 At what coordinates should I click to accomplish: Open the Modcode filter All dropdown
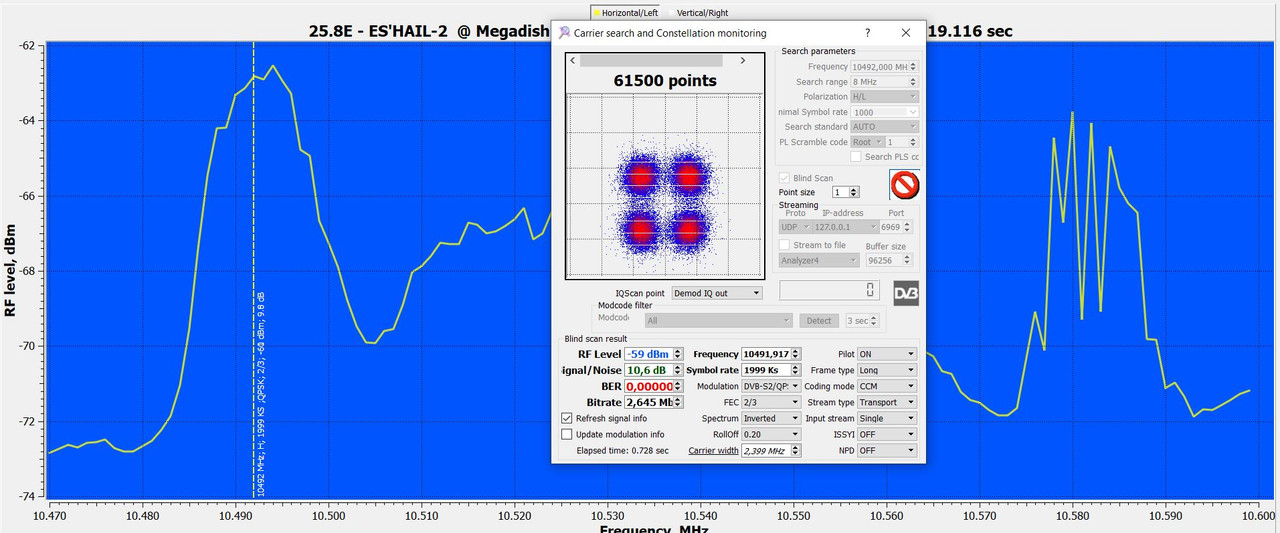click(x=718, y=321)
